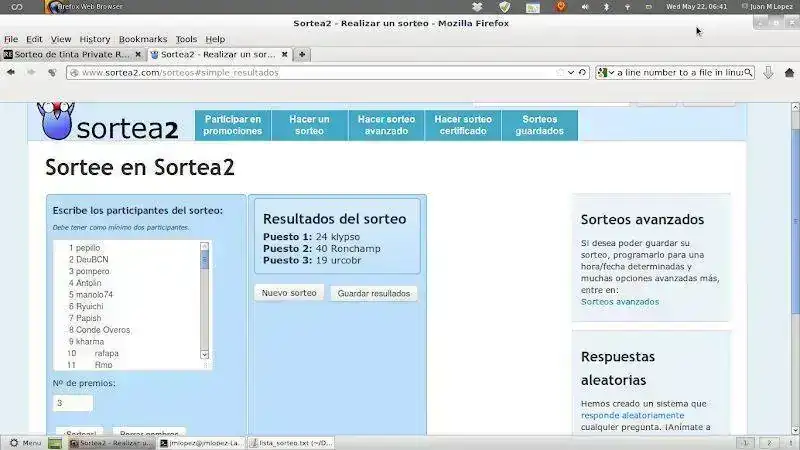Viewport: 800px width, 450px height.
Task: Click the orange notification tray icon
Action: click(x=561, y=7)
